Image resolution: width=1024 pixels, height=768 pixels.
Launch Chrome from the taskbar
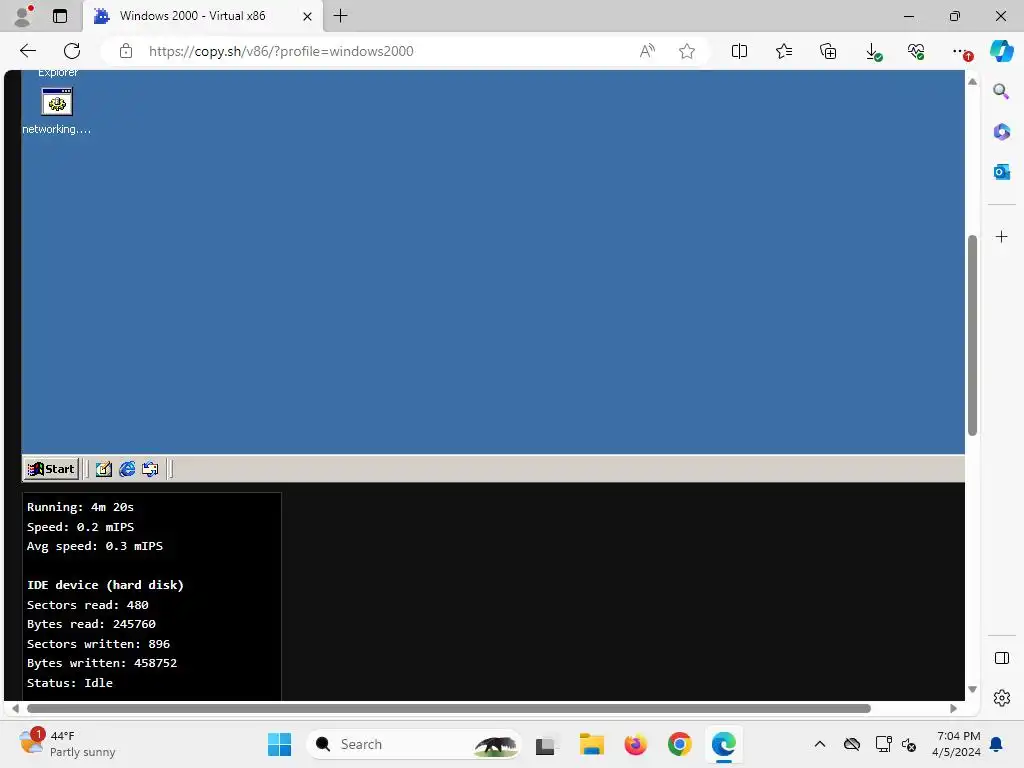[679, 744]
